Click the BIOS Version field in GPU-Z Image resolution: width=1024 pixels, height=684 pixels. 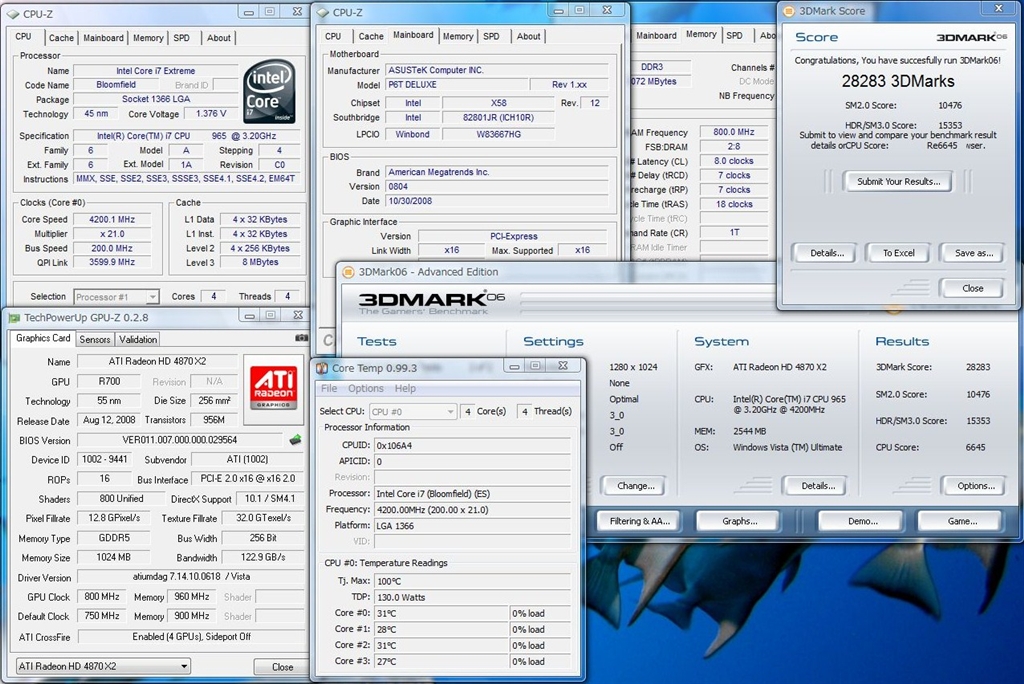(x=180, y=440)
